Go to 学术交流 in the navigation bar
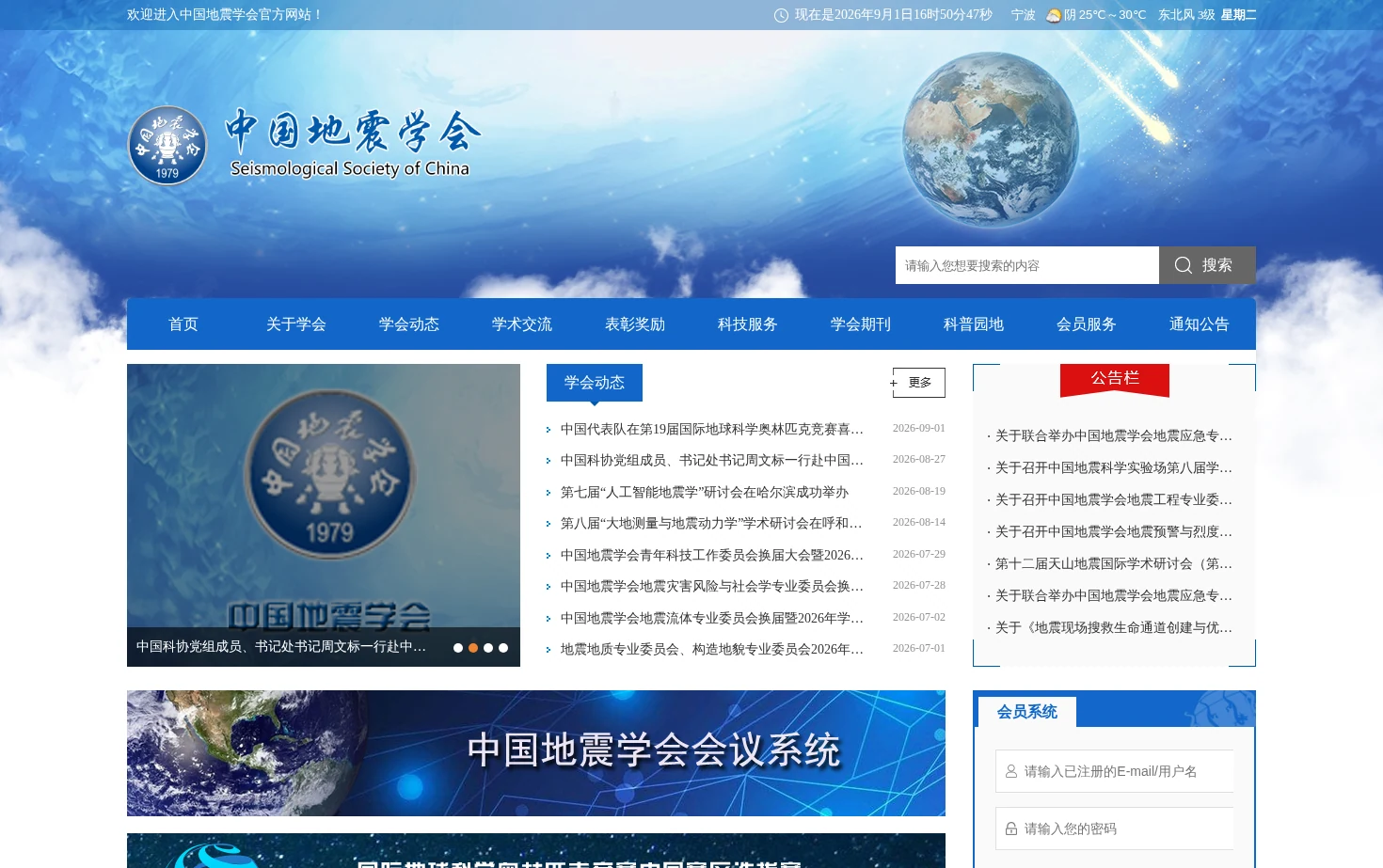Image resolution: width=1383 pixels, height=868 pixels. 522,324
